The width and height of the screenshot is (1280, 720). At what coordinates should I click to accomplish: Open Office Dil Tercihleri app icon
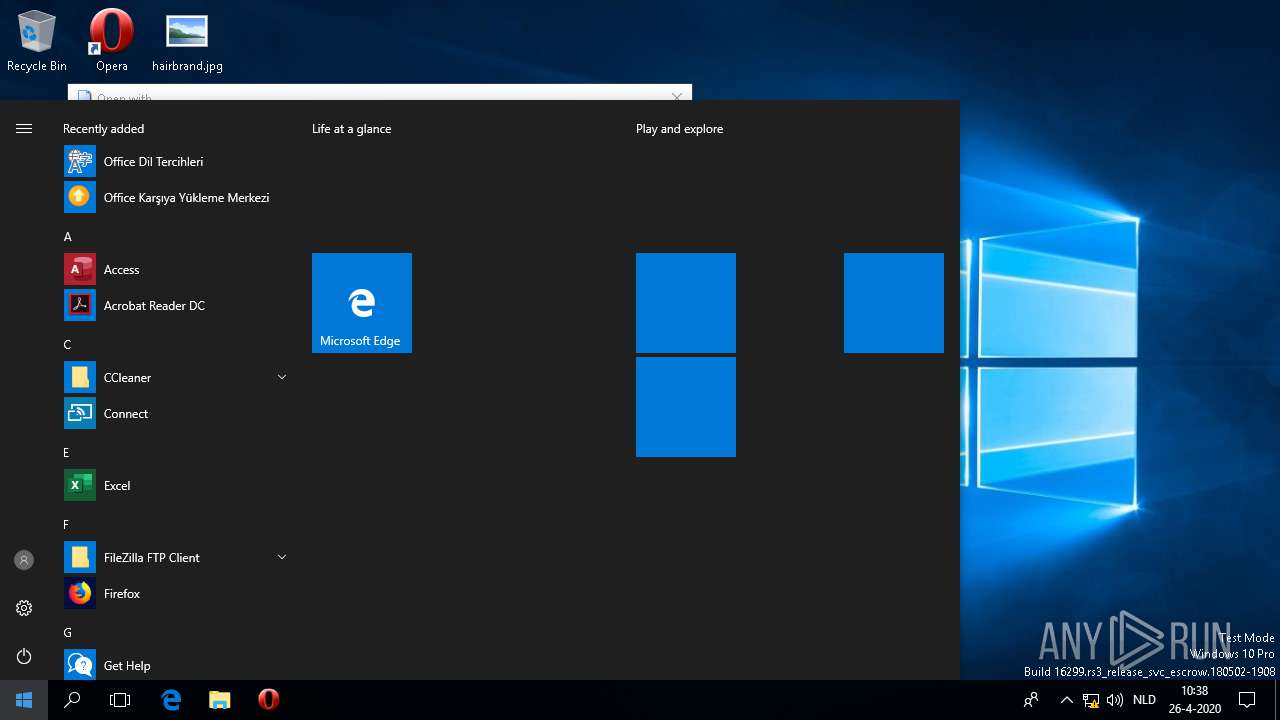point(80,162)
